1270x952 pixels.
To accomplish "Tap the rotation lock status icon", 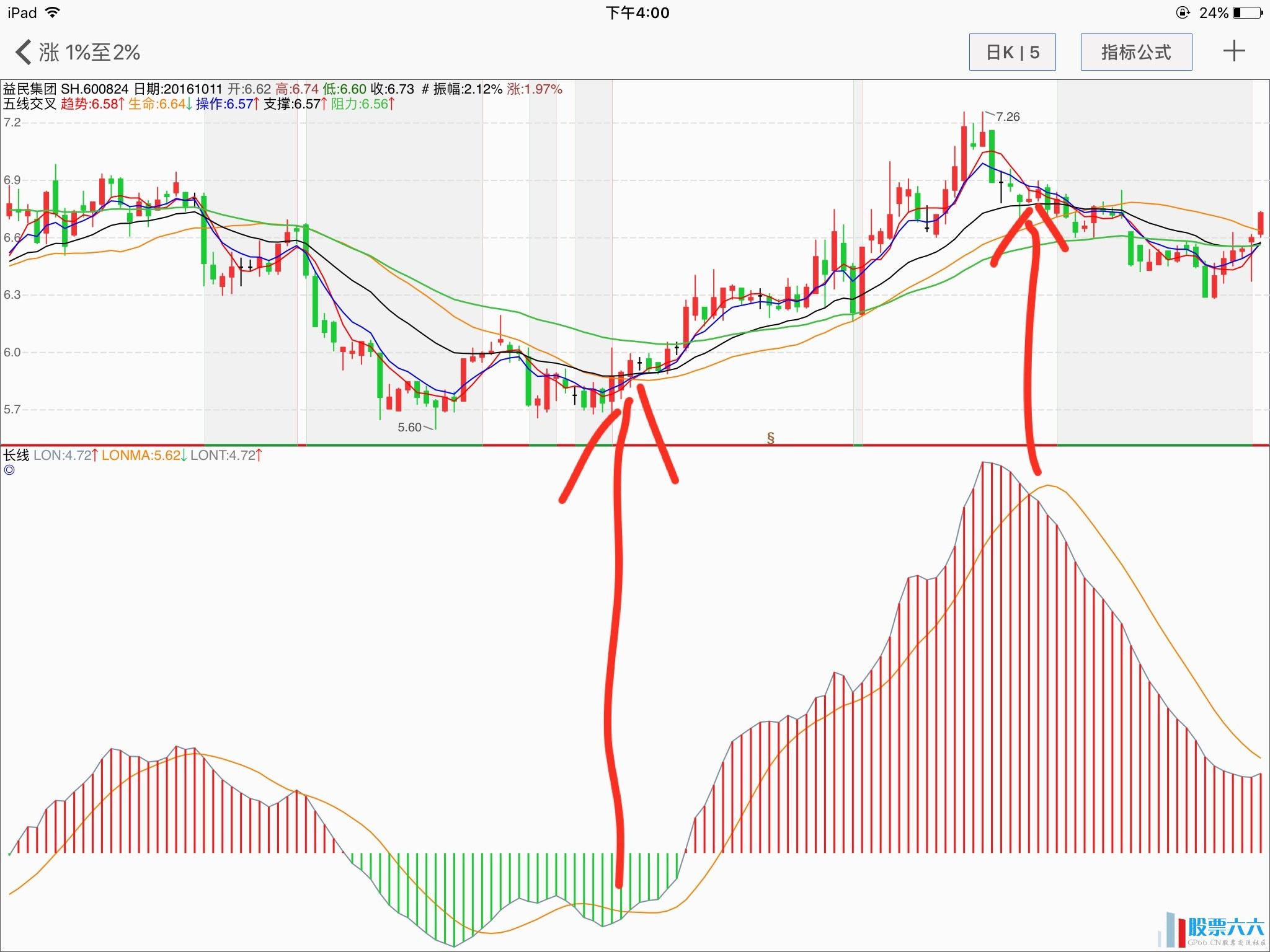I will click(x=1183, y=12).
